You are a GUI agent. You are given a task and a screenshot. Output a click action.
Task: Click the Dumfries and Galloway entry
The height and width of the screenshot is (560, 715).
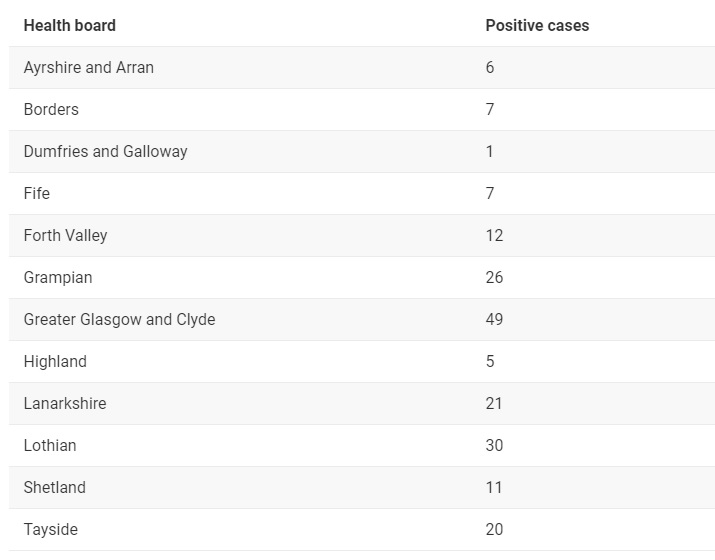105,151
